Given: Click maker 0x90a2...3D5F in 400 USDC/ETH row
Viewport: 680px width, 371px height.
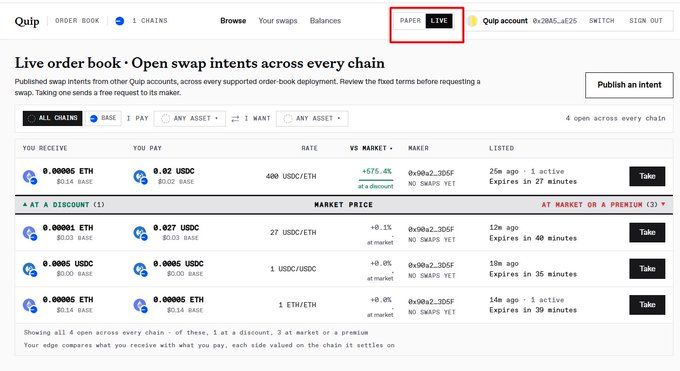Looking at the screenshot, I should 431,173.
